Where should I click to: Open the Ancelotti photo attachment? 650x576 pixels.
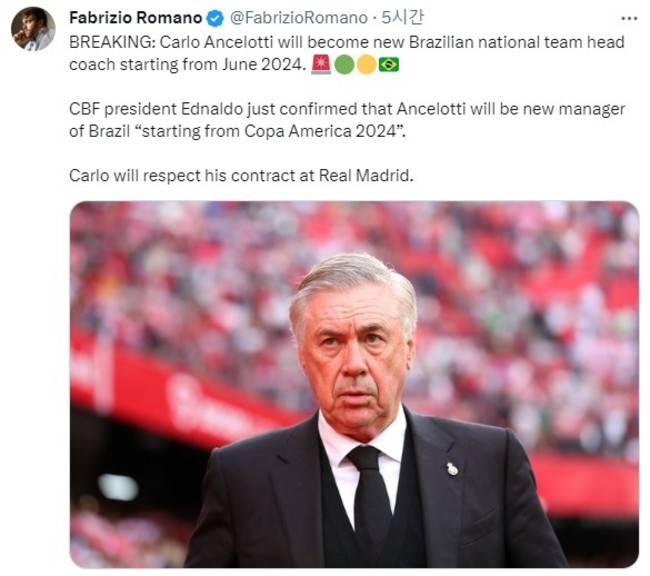pos(353,385)
